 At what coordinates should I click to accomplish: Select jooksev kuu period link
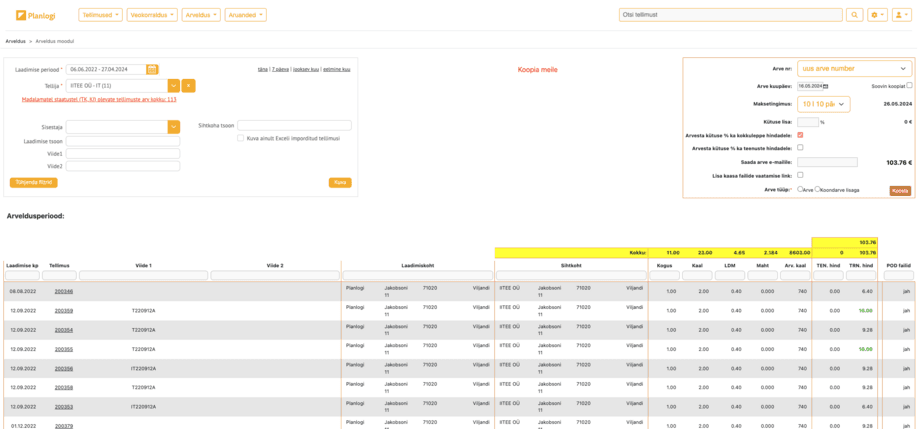click(306, 69)
